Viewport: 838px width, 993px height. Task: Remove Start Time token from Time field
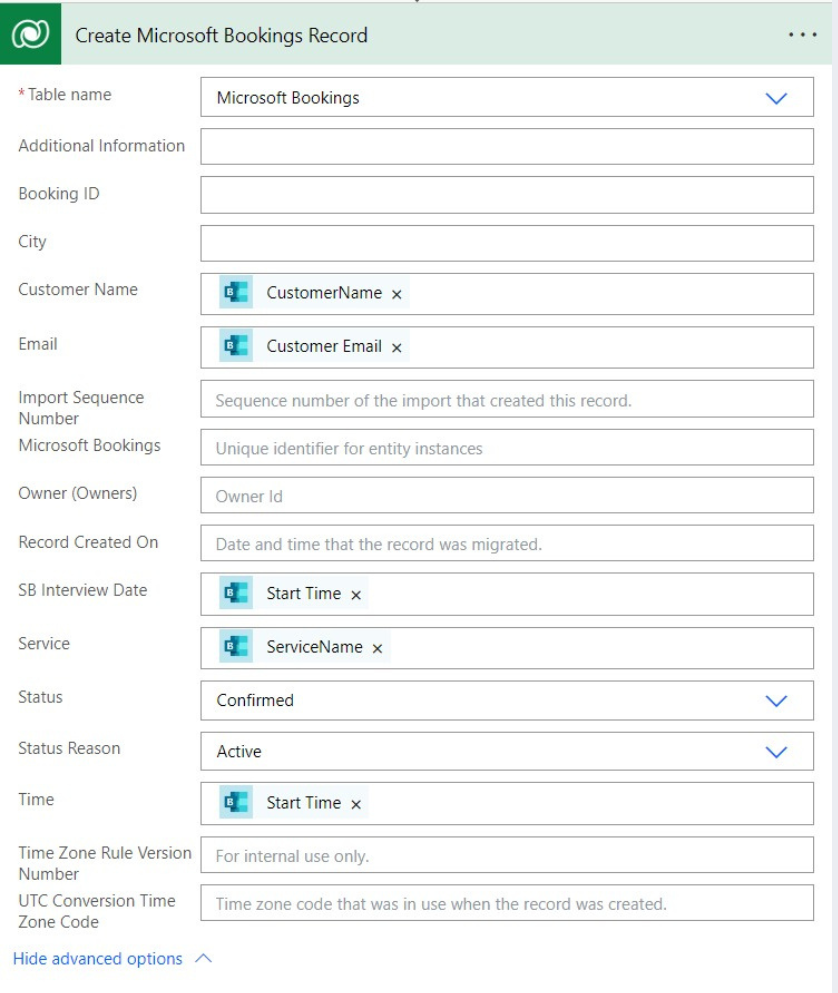(x=356, y=804)
